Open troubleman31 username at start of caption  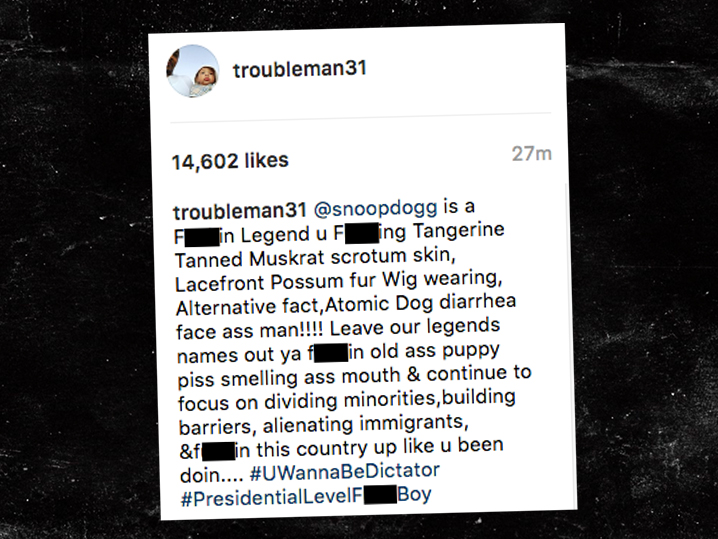pos(239,211)
